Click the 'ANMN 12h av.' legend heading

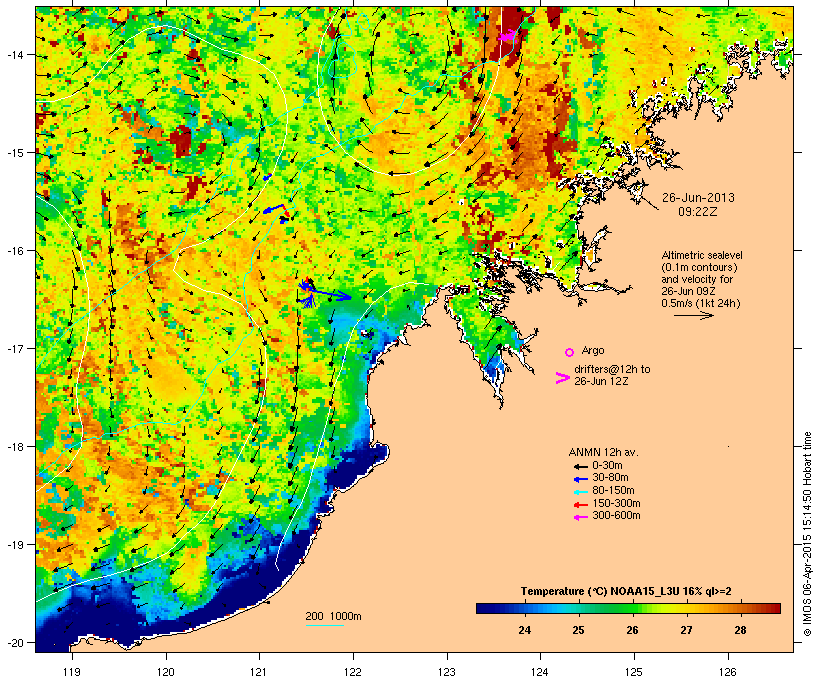click(x=603, y=452)
